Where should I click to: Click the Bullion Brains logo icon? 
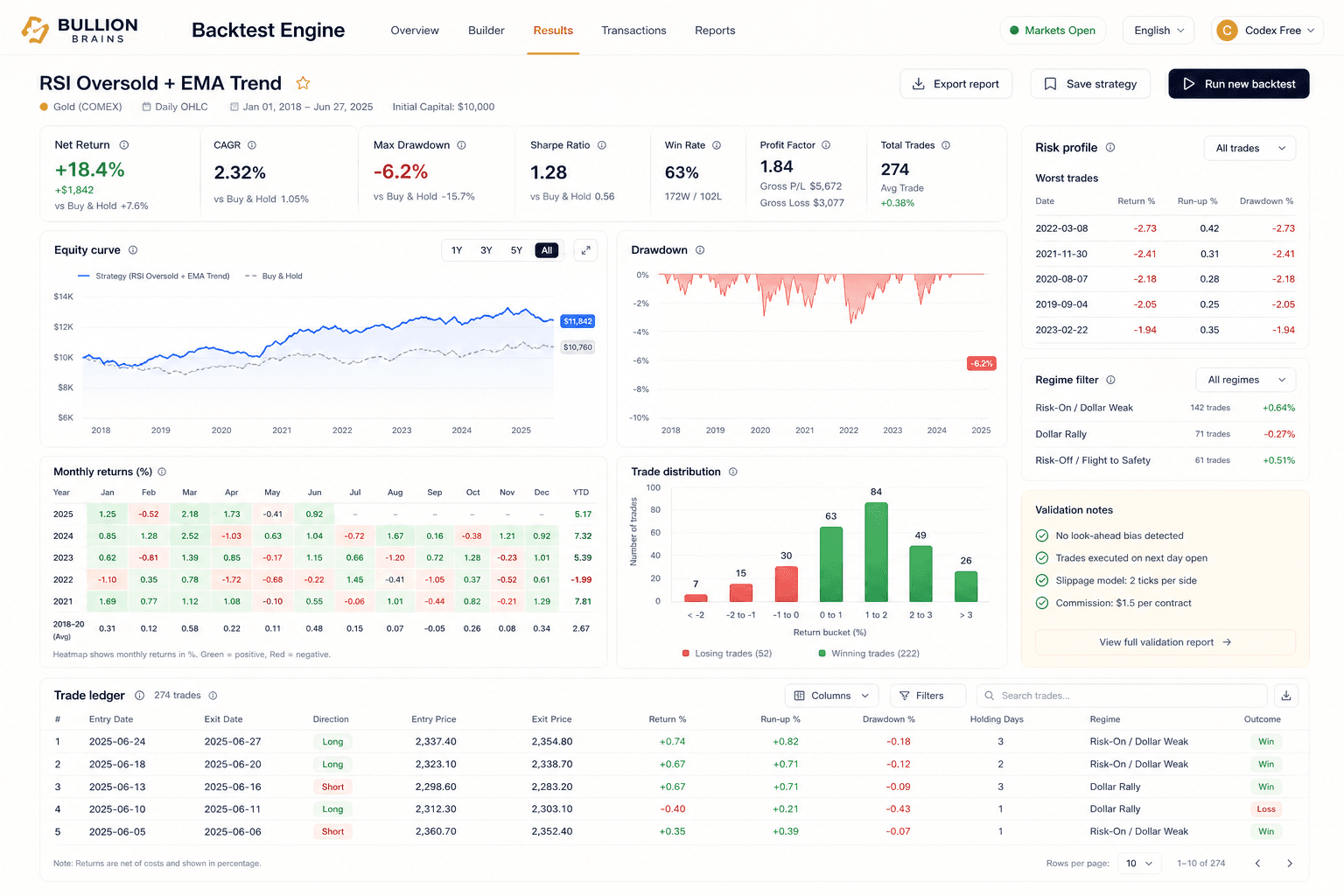point(35,30)
